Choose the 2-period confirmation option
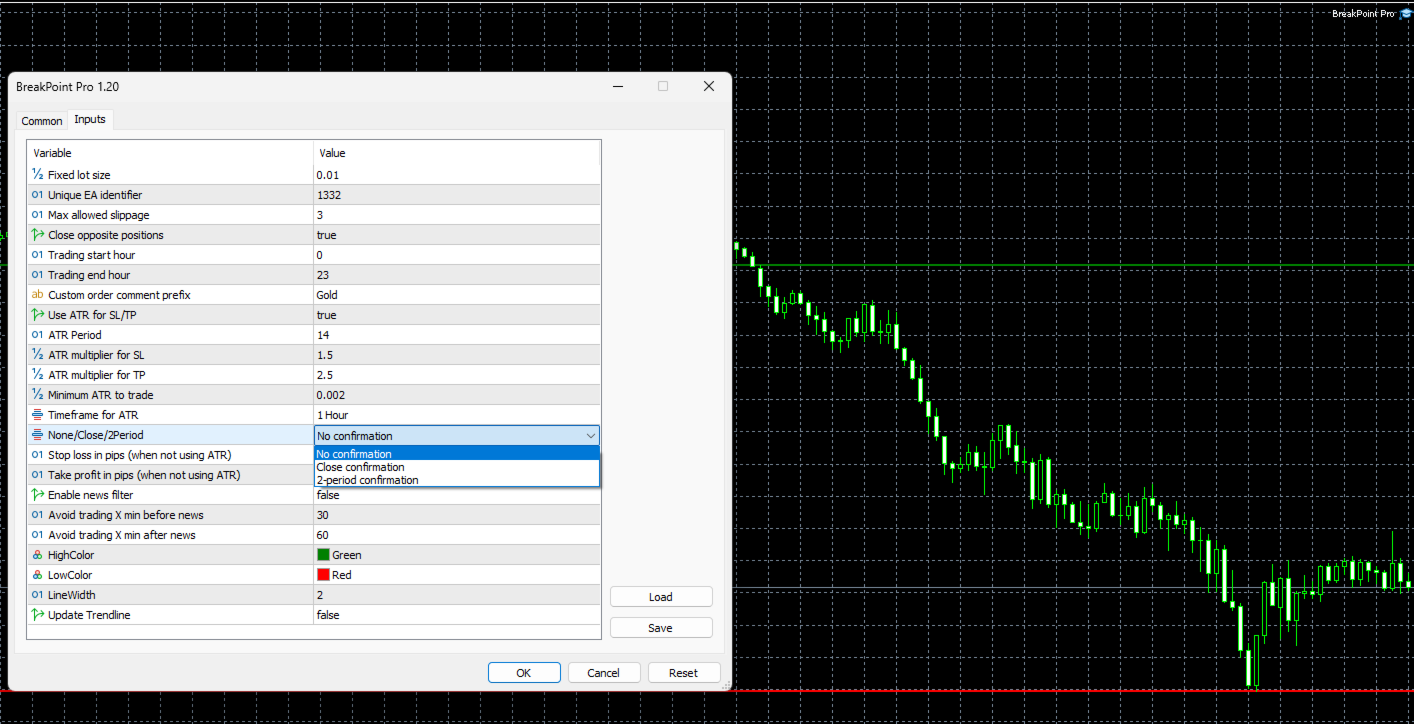Screen dimensions: 1414x724 click(457, 480)
